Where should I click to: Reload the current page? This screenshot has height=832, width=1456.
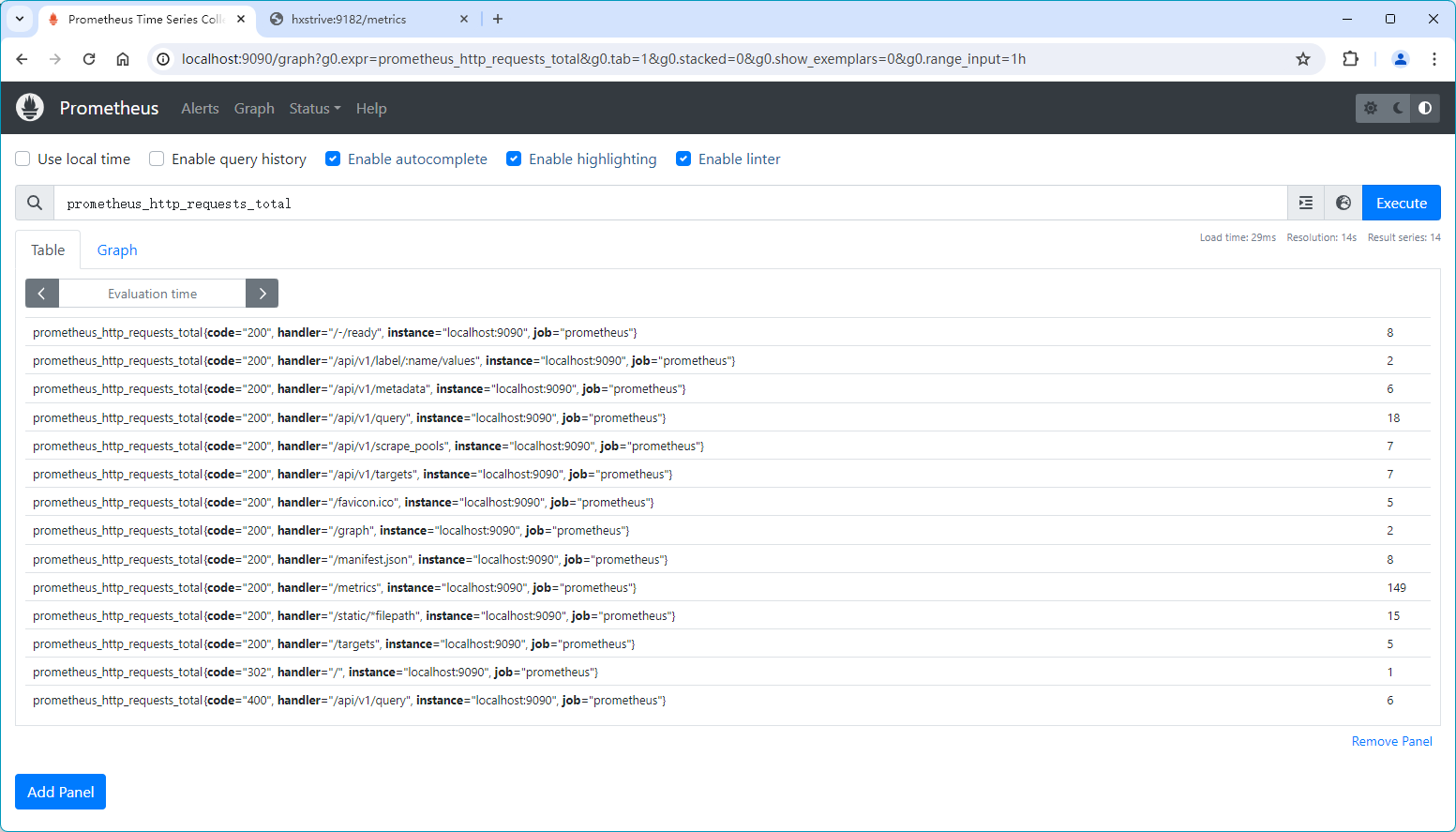pos(89,59)
